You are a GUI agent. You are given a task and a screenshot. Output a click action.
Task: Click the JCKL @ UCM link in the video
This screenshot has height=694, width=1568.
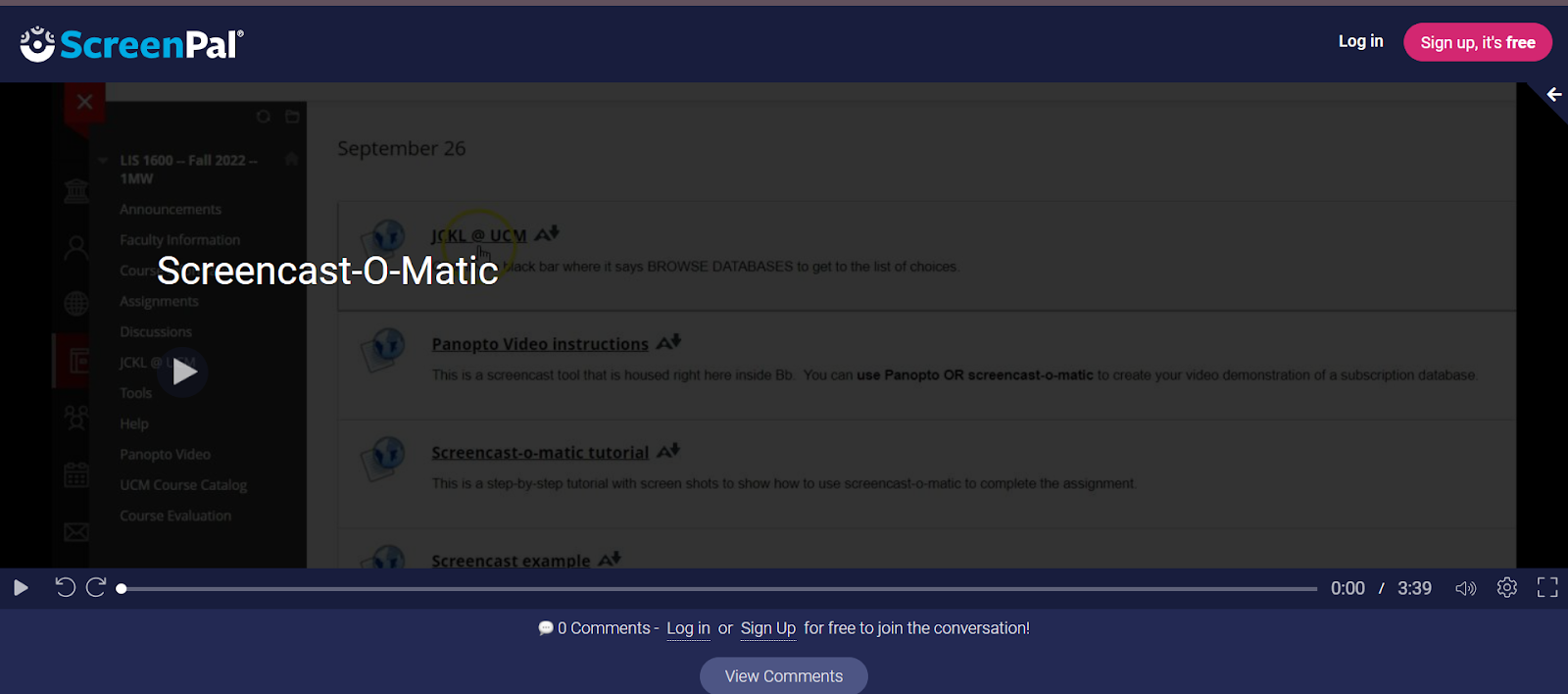(x=479, y=236)
